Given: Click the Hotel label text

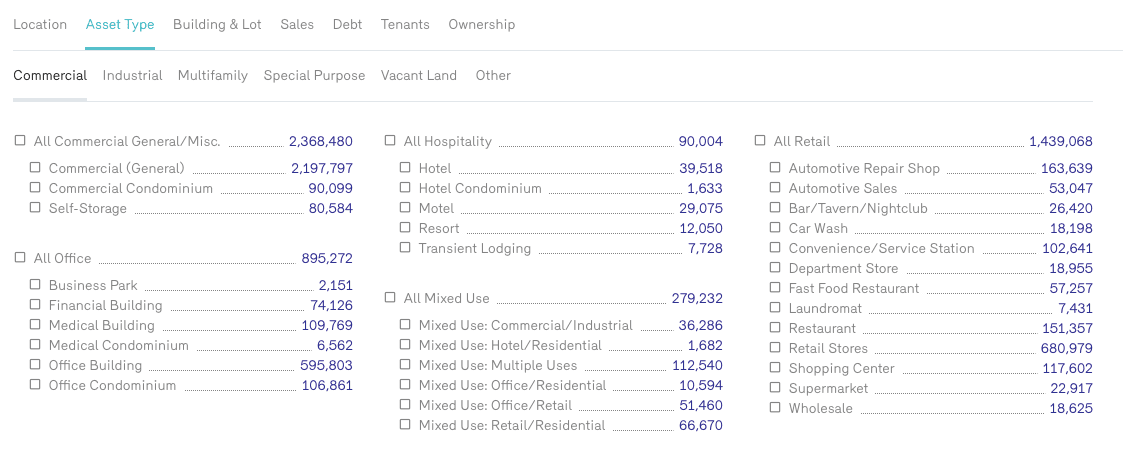Looking at the screenshot, I should coord(435,168).
